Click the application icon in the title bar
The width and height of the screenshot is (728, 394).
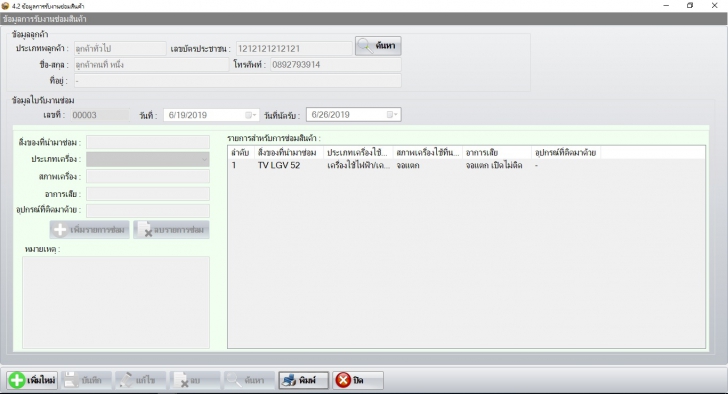point(6,6)
